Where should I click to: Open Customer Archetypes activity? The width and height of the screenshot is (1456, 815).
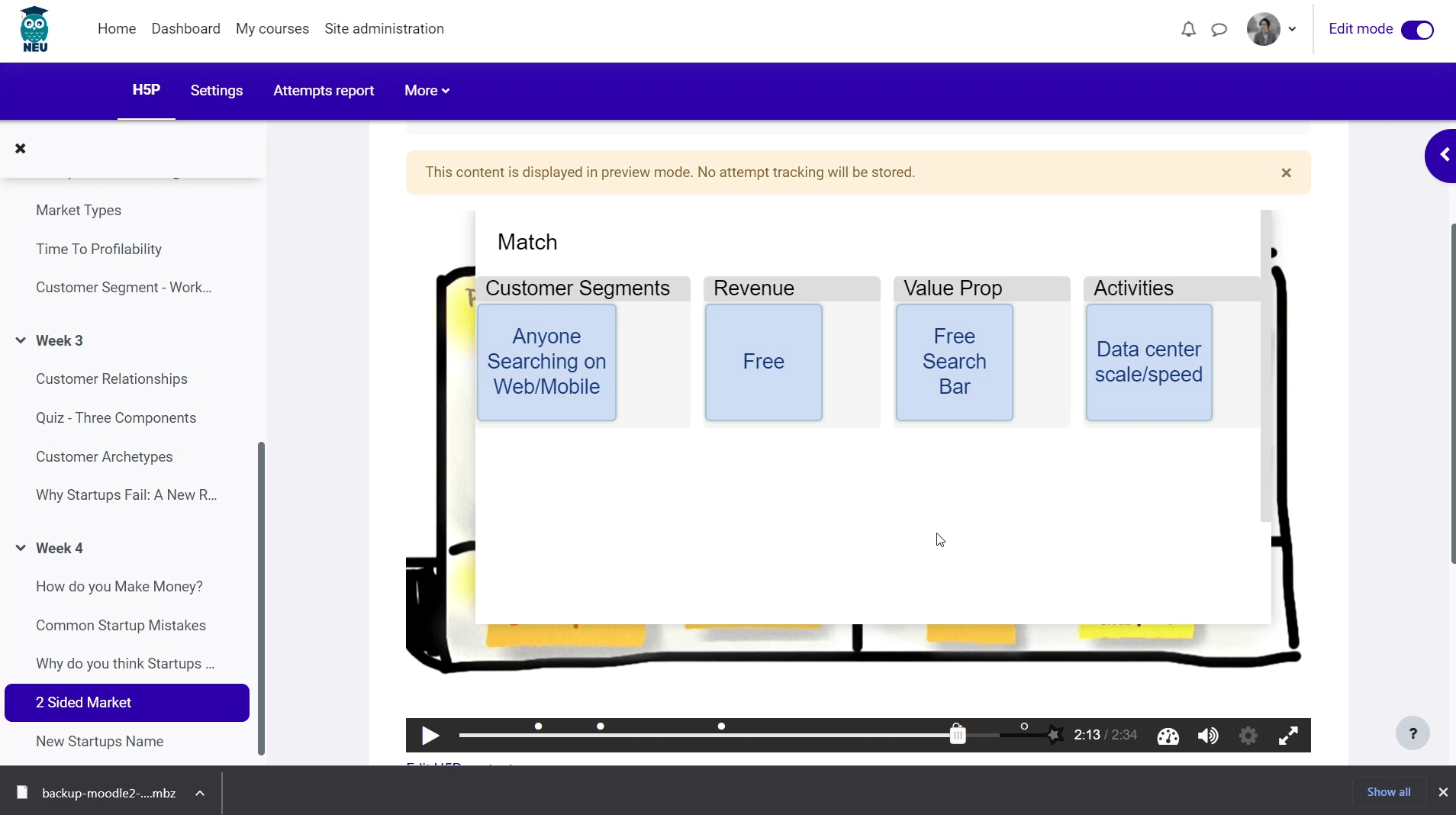tap(105, 456)
